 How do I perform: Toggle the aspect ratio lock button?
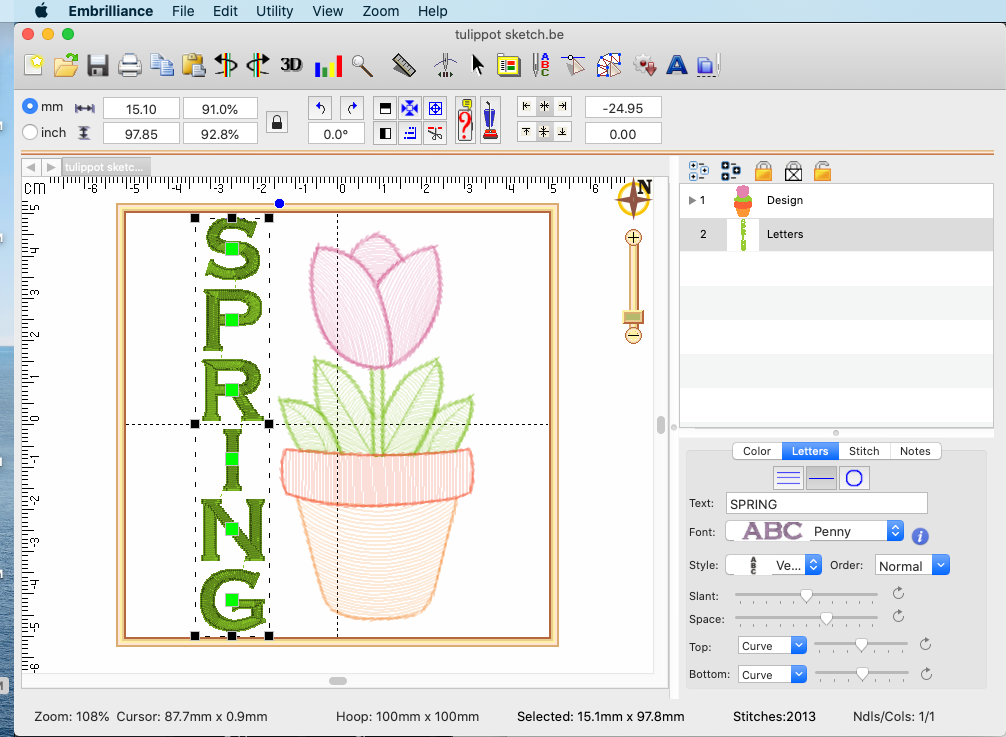277,121
